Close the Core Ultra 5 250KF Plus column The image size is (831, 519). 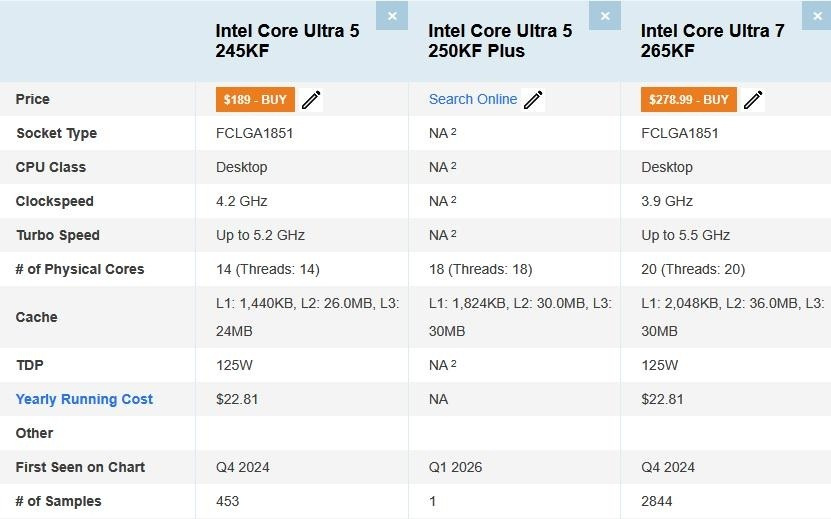point(604,16)
